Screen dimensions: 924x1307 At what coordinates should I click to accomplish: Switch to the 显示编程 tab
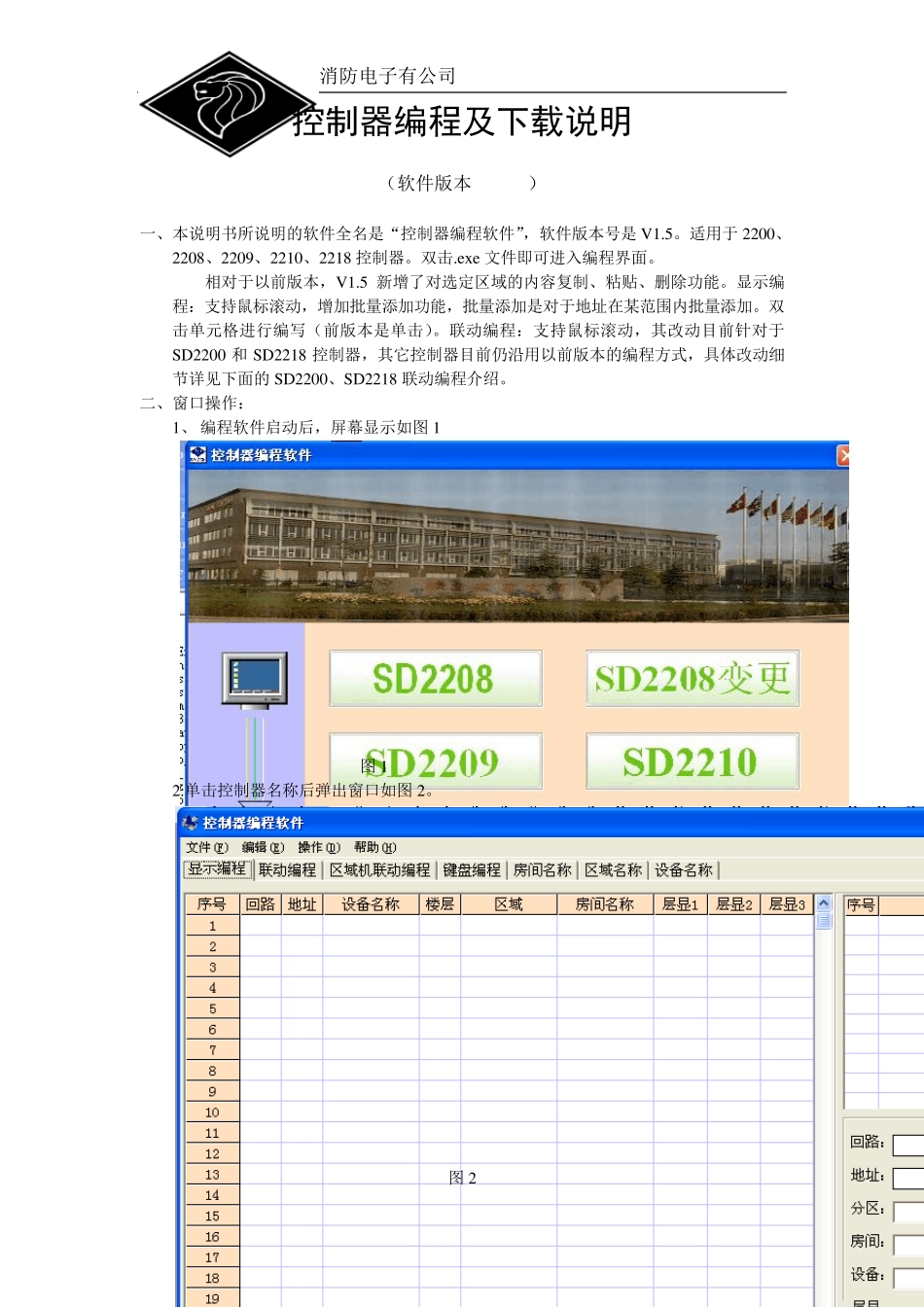(x=218, y=869)
